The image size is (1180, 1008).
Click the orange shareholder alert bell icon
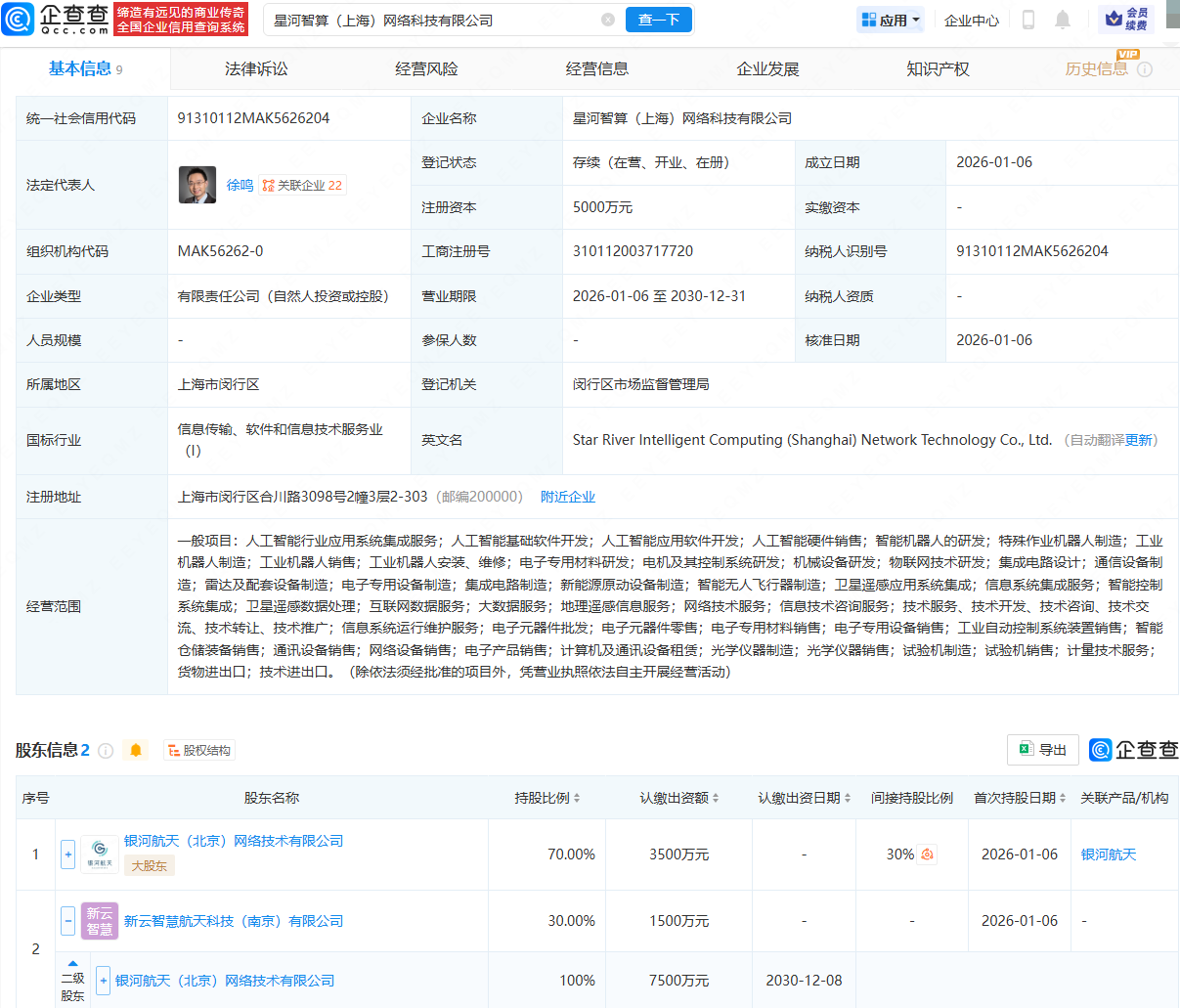point(136,750)
